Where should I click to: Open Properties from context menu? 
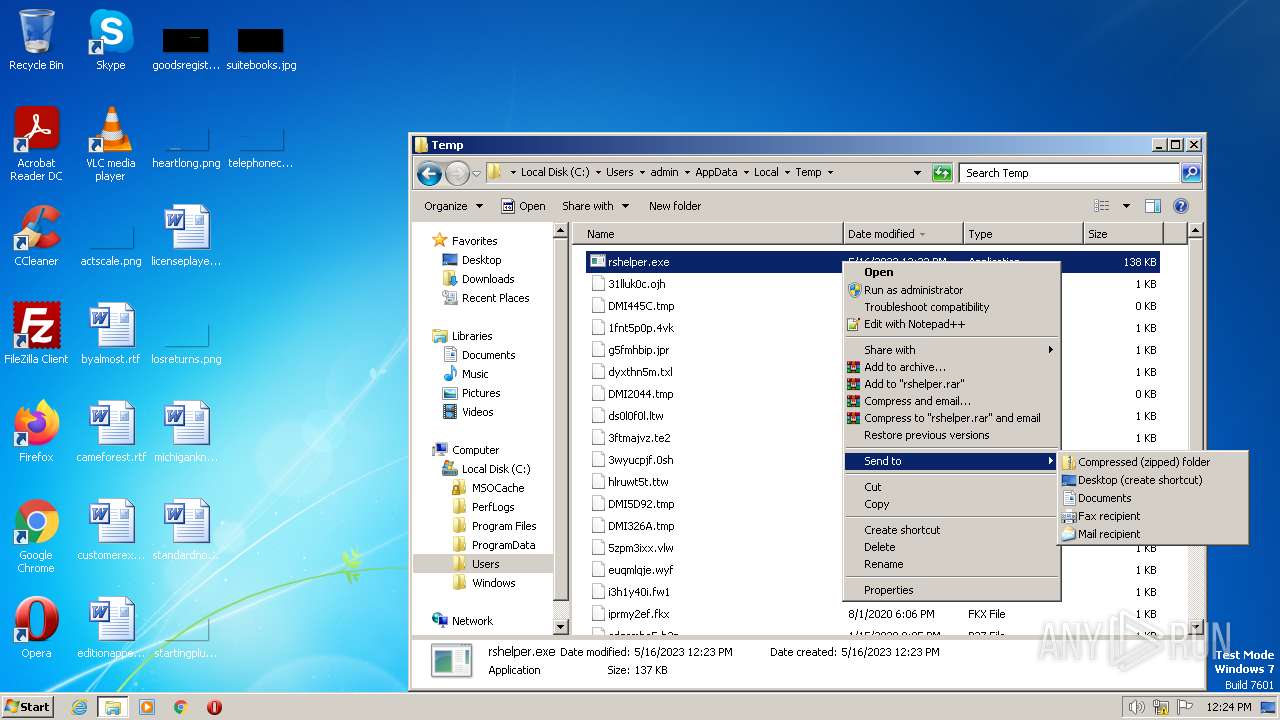(x=951, y=590)
